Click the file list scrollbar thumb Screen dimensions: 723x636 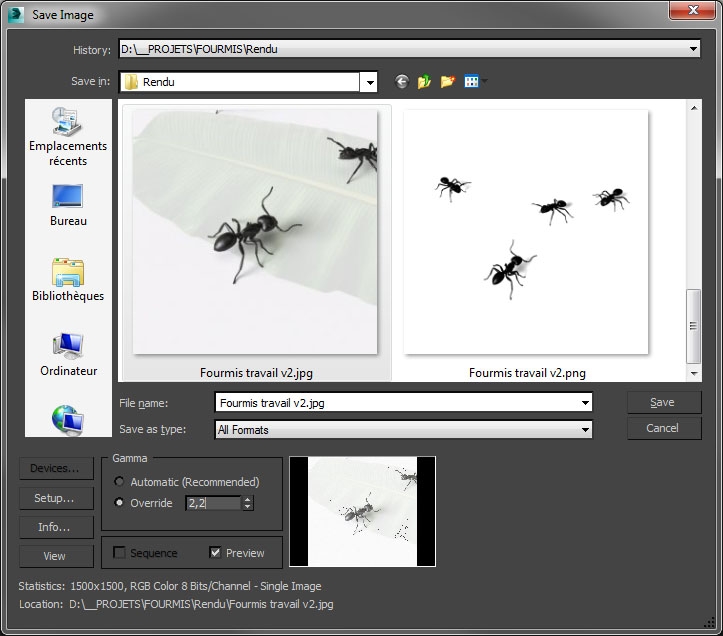click(693, 326)
